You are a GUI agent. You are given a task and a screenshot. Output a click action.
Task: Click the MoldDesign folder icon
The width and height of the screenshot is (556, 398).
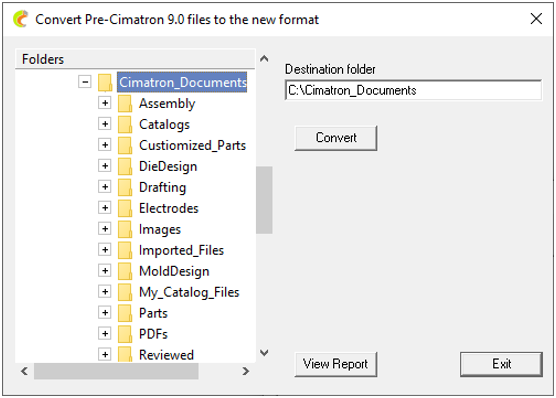coord(125,271)
